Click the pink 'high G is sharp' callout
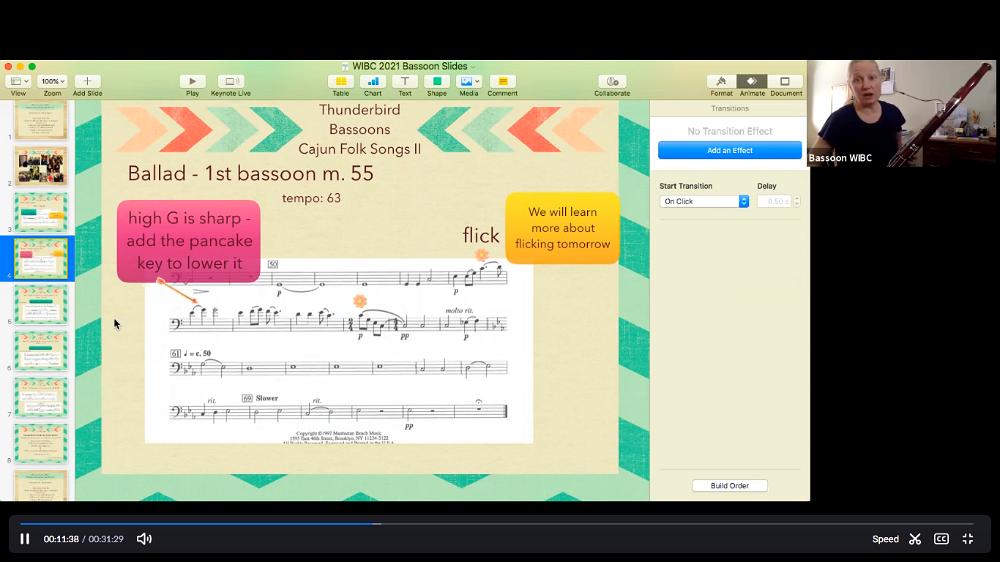The width and height of the screenshot is (1000, 562). coord(189,241)
